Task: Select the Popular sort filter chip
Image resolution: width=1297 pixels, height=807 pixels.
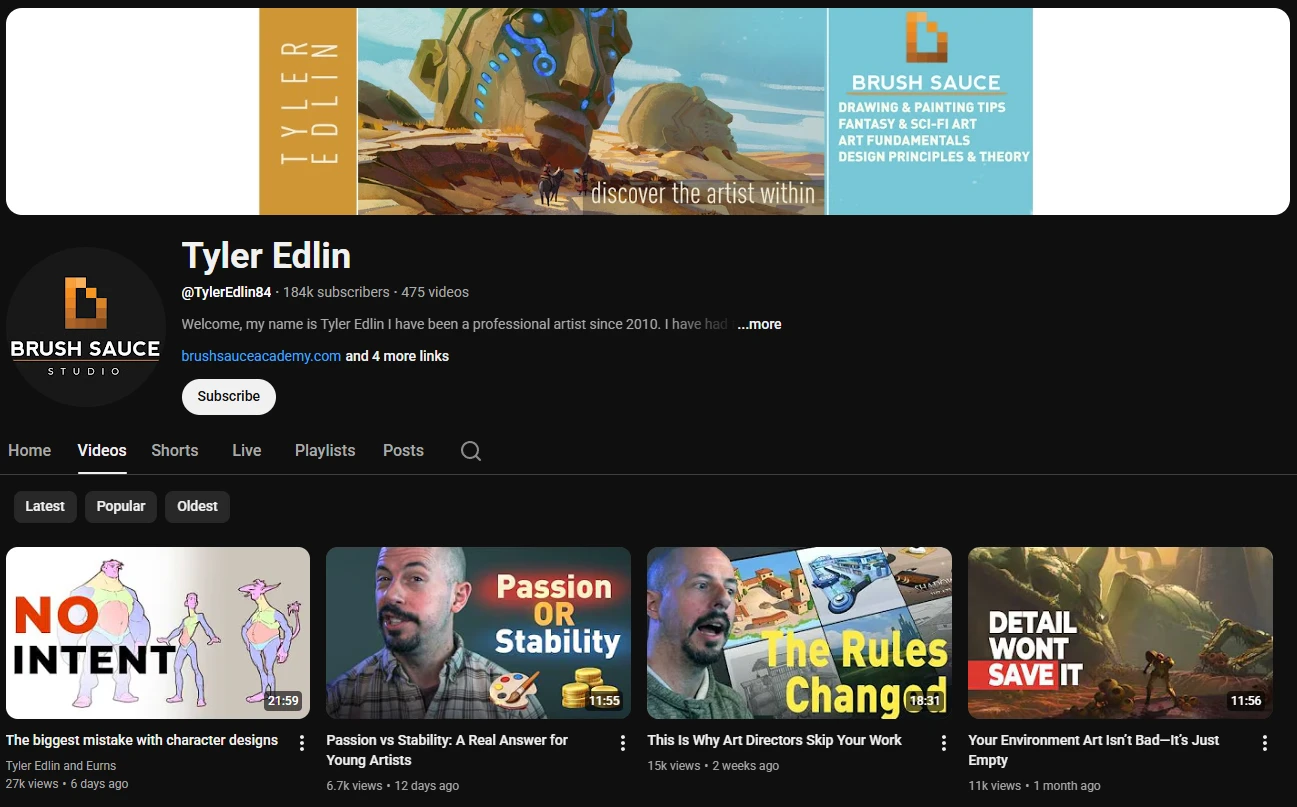Action: [121, 506]
